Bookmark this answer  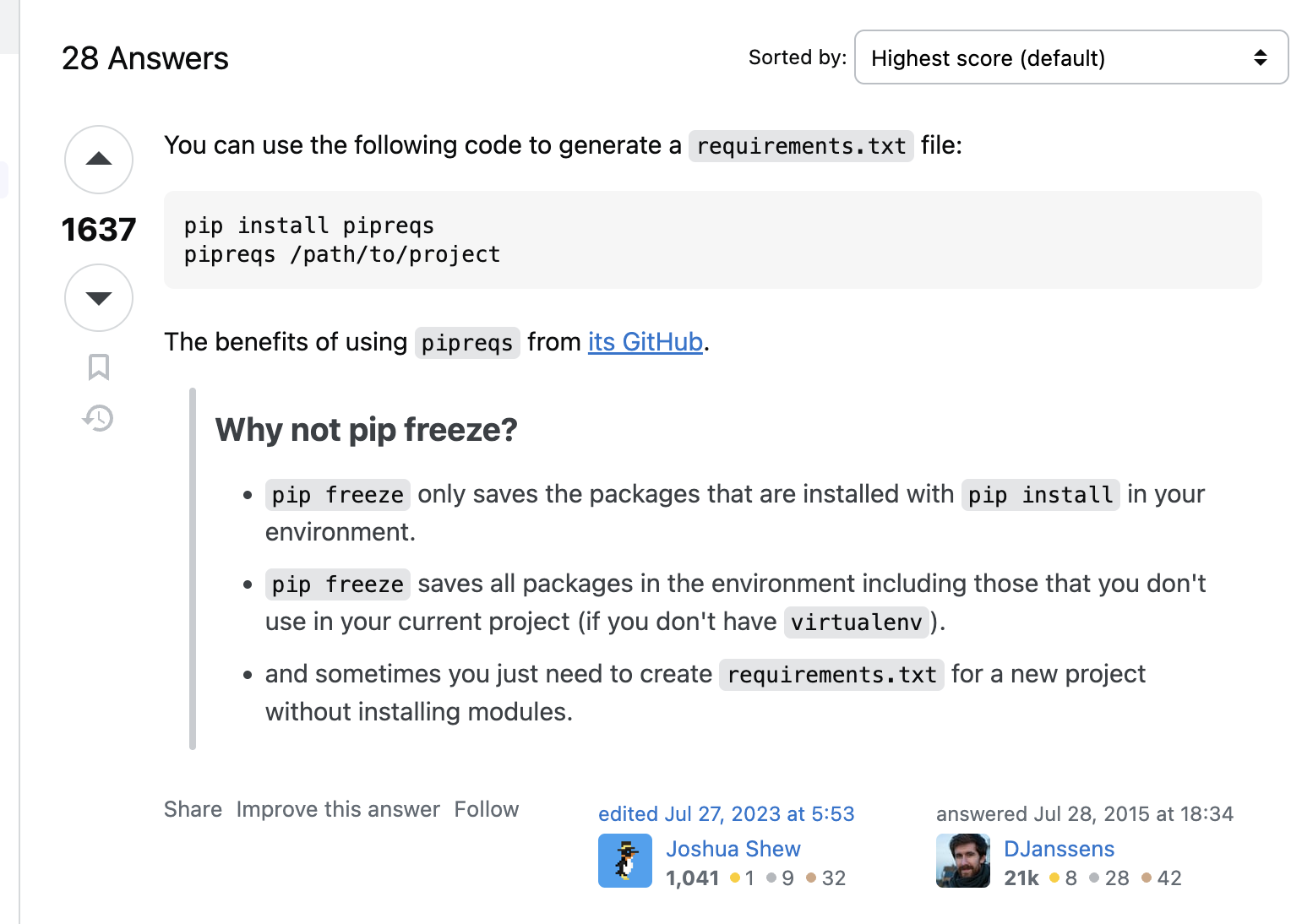tap(99, 367)
